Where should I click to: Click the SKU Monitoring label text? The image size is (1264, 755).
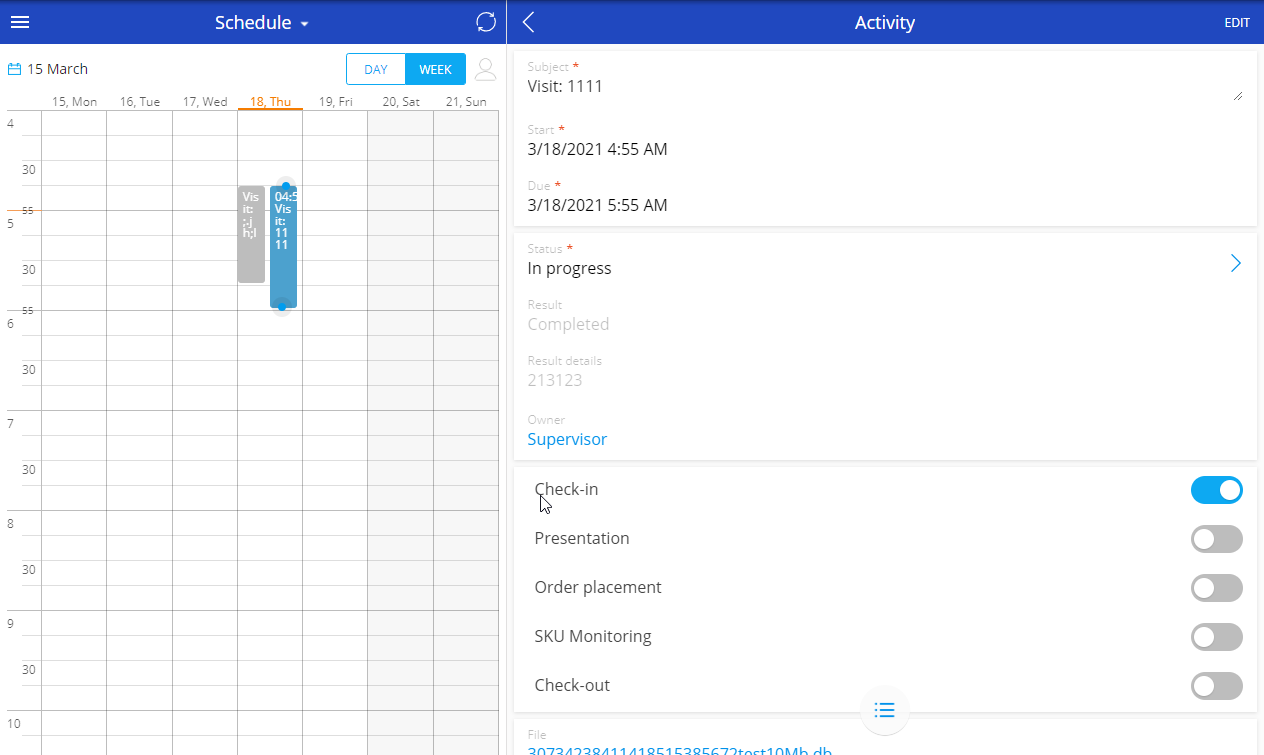pos(593,636)
